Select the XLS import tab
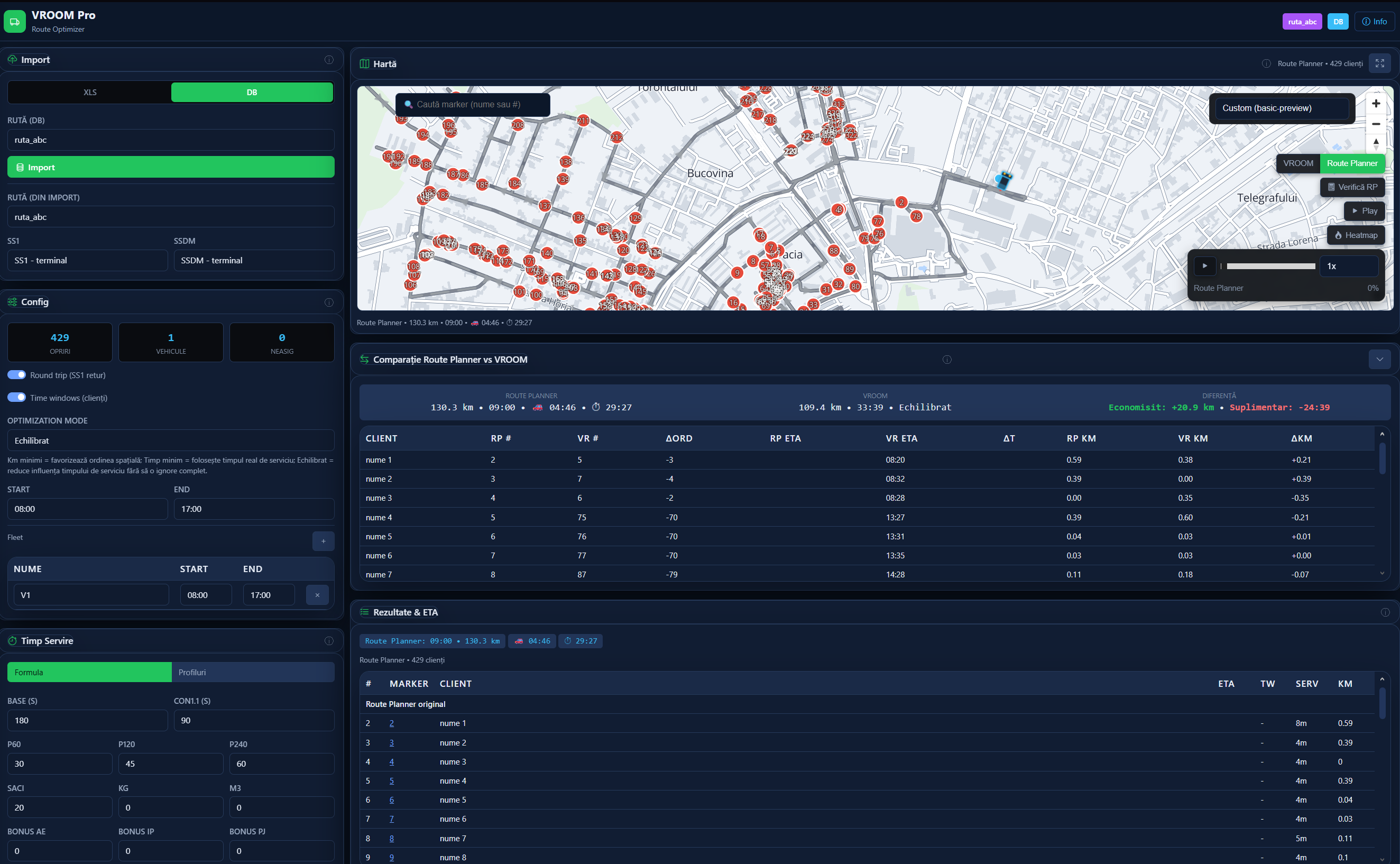The height and width of the screenshot is (864, 1400). click(90, 92)
